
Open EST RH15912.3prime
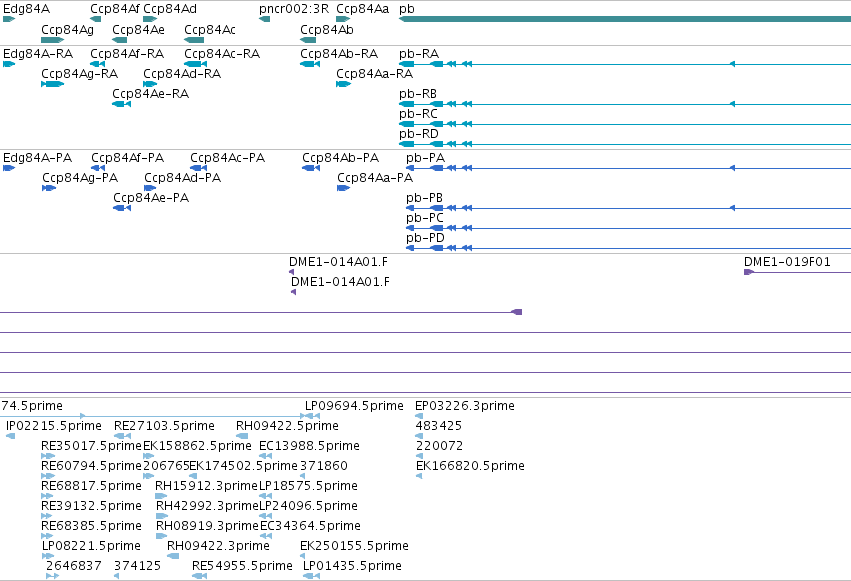pyautogui.click(x=206, y=486)
